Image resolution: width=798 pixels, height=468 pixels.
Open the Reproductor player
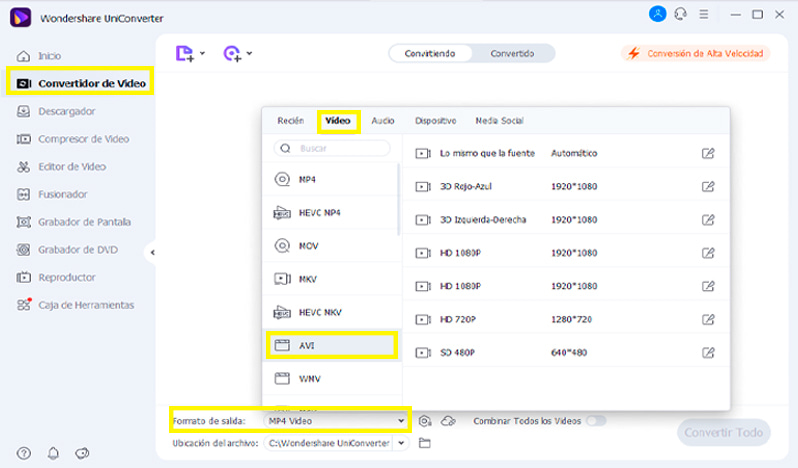click(55, 277)
